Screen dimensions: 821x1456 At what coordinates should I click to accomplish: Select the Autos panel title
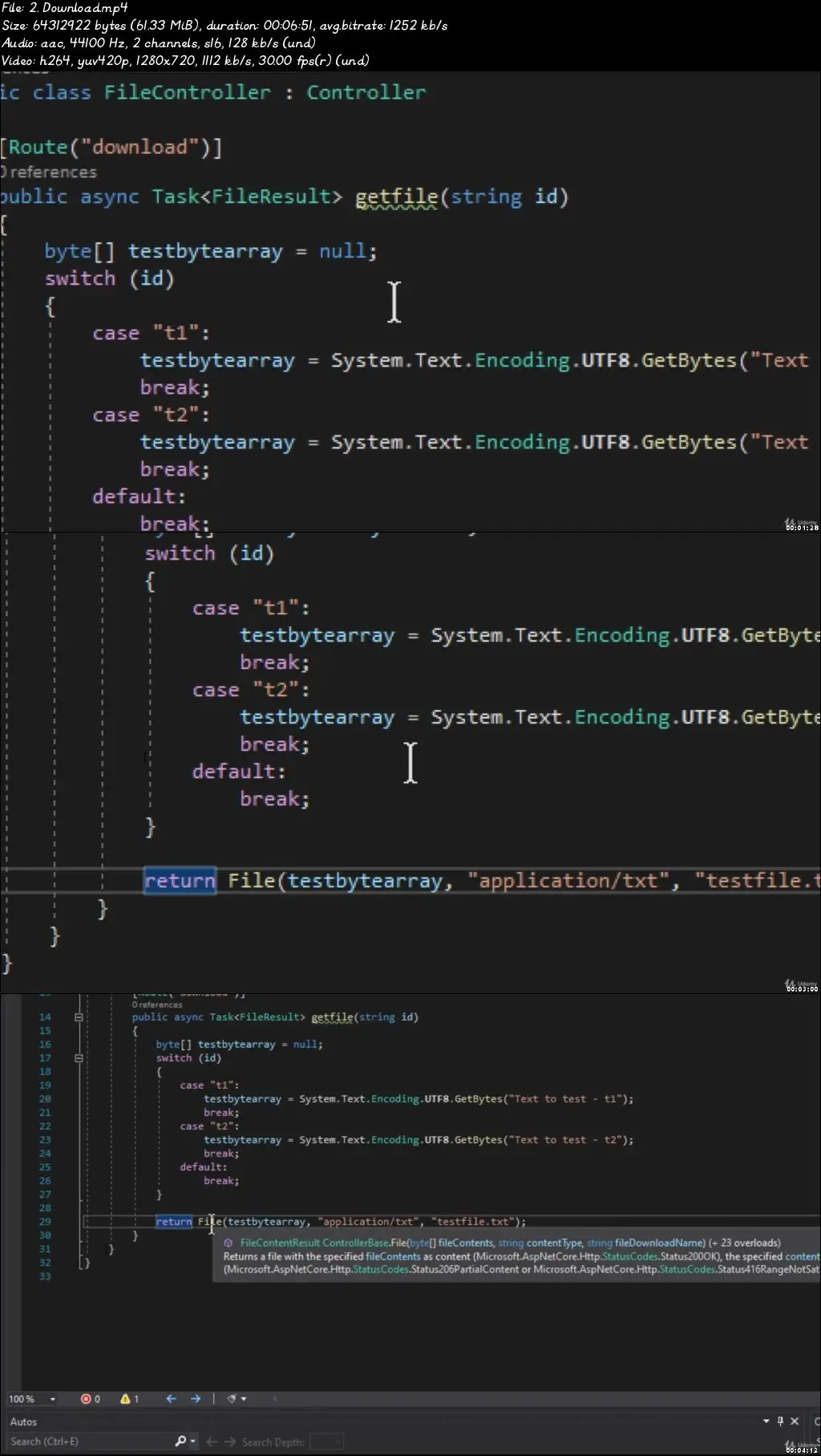coord(23,1422)
